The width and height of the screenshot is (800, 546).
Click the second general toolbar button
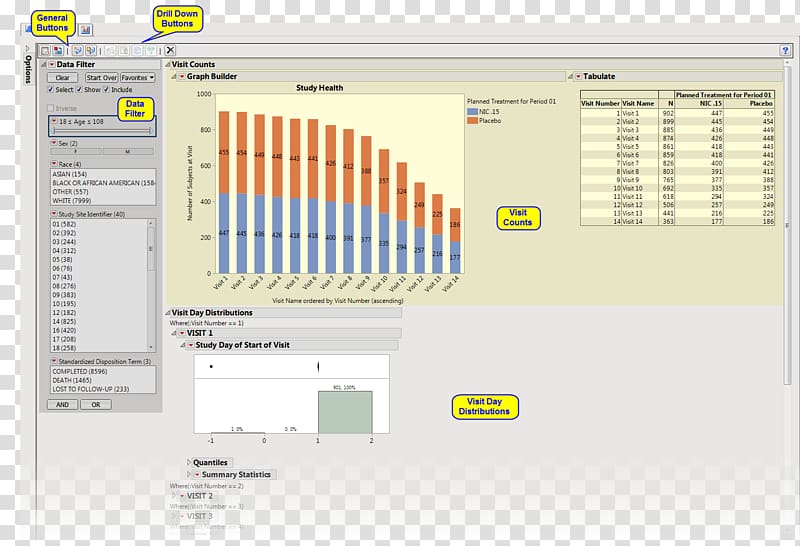point(58,50)
